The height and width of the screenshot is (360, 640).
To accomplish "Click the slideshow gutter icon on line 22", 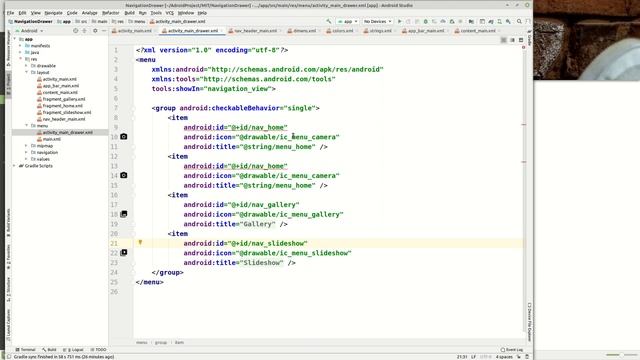I will click(x=124, y=253).
